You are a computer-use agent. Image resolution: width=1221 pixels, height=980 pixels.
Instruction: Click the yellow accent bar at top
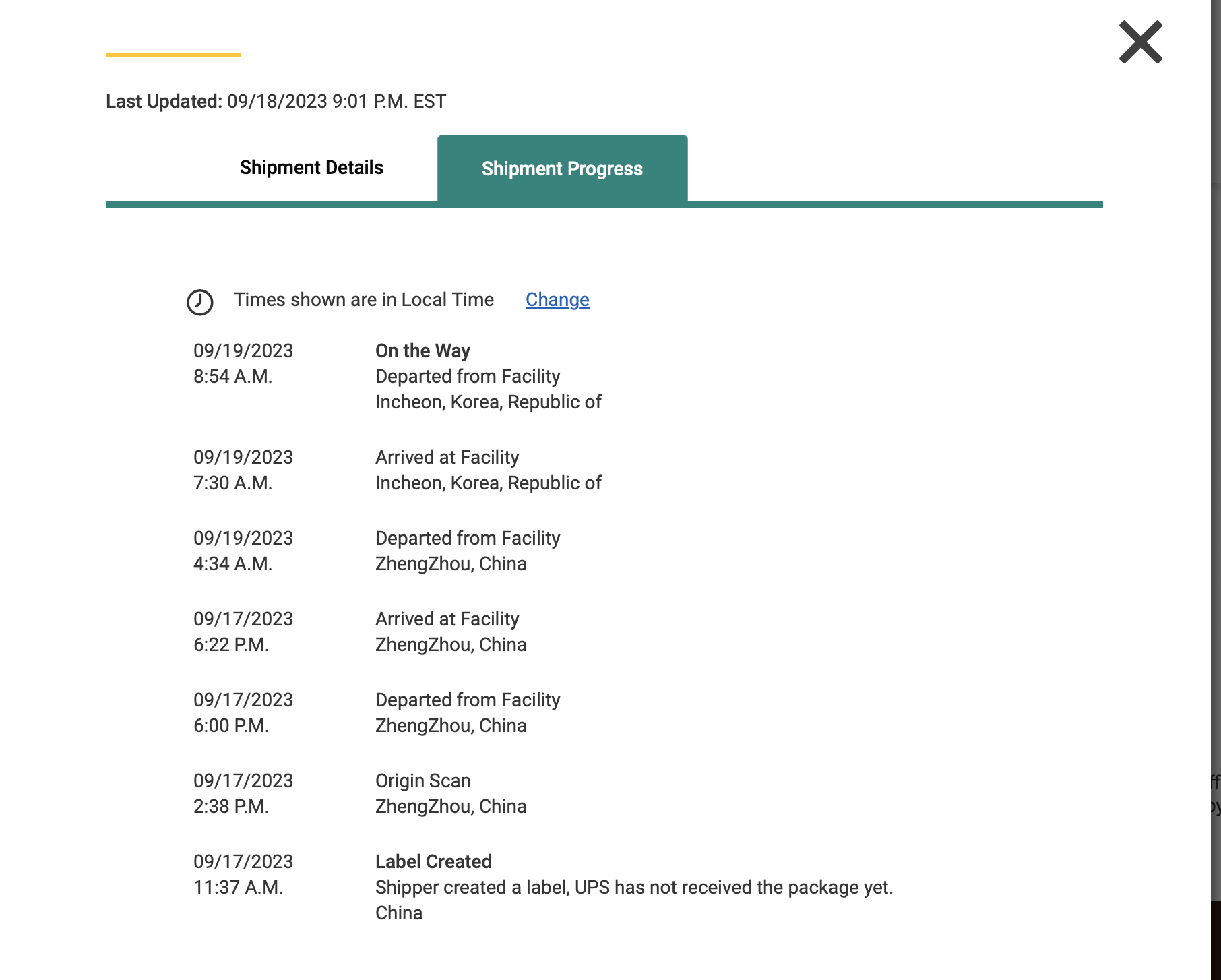click(x=173, y=55)
